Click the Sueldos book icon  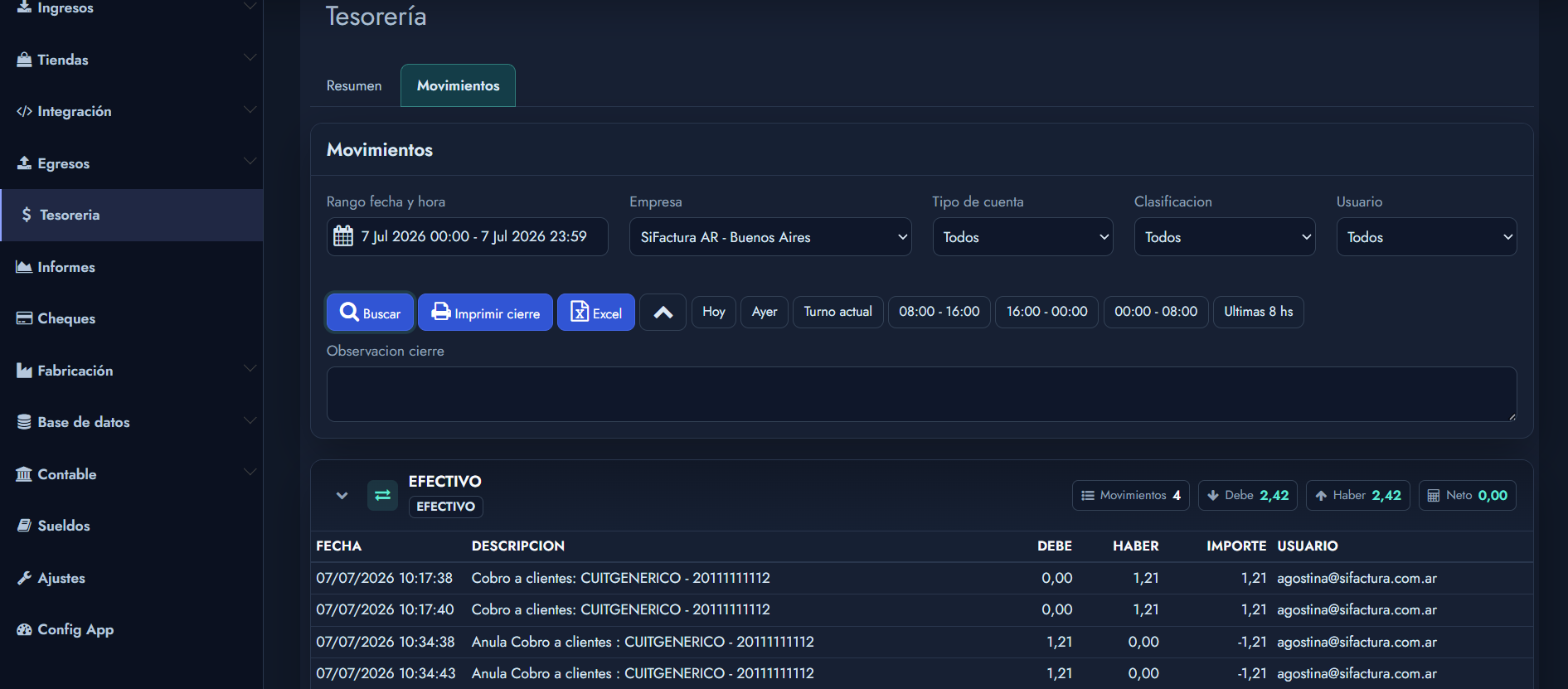(24, 526)
